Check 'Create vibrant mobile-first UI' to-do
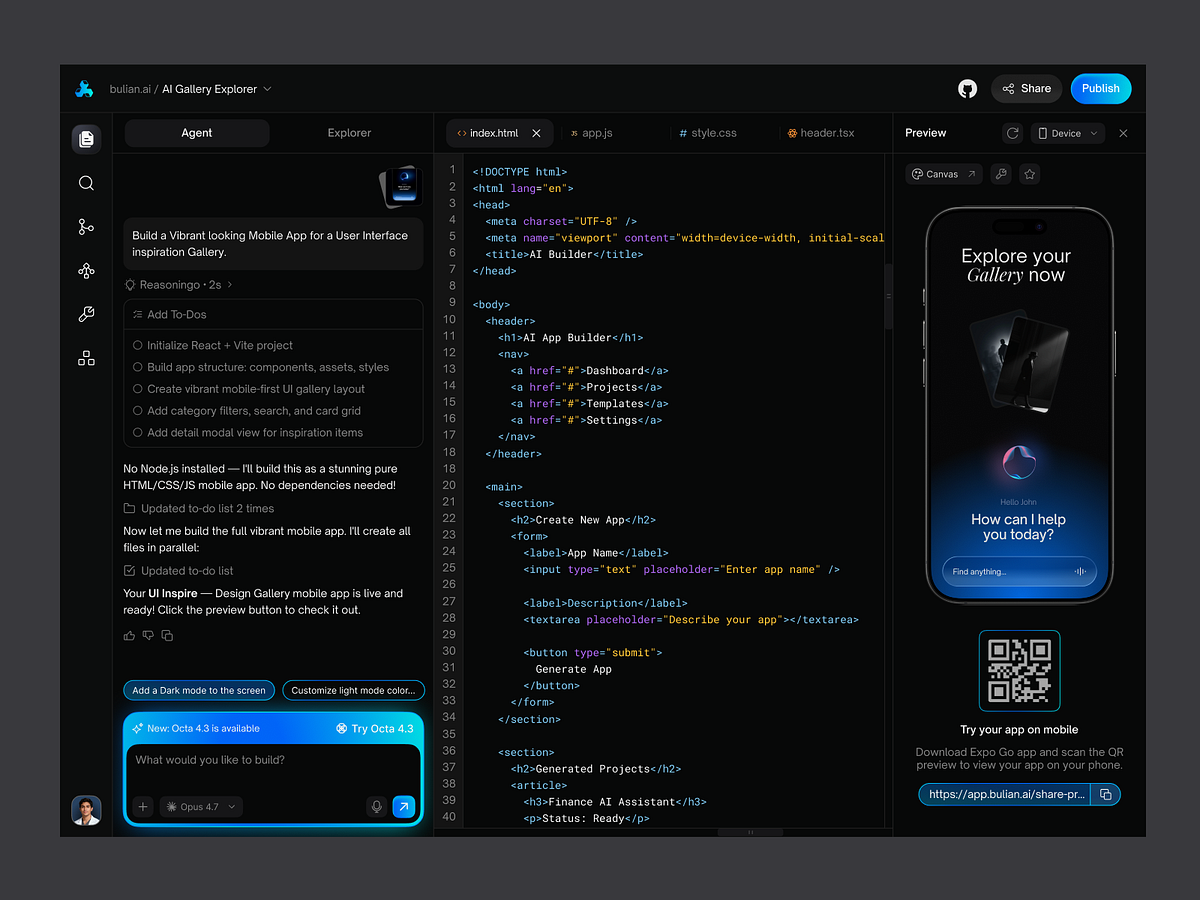 tap(138, 389)
